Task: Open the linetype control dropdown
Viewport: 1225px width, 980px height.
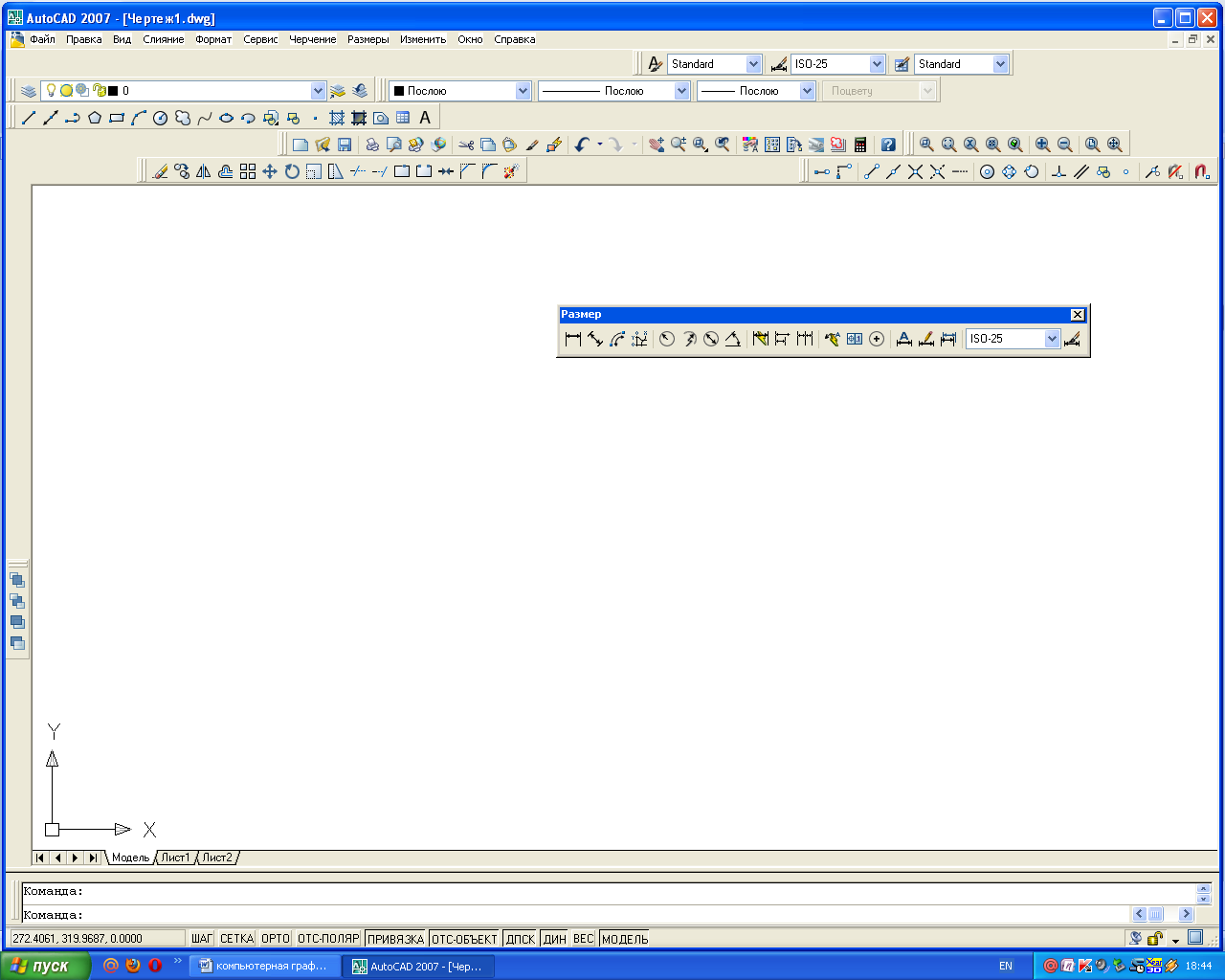Action: point(681,91)
